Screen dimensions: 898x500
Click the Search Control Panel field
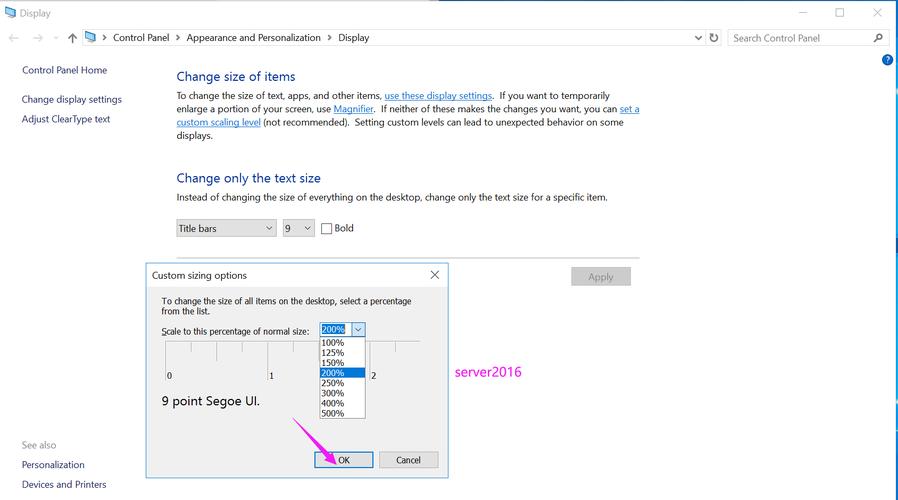coord(800,38)
